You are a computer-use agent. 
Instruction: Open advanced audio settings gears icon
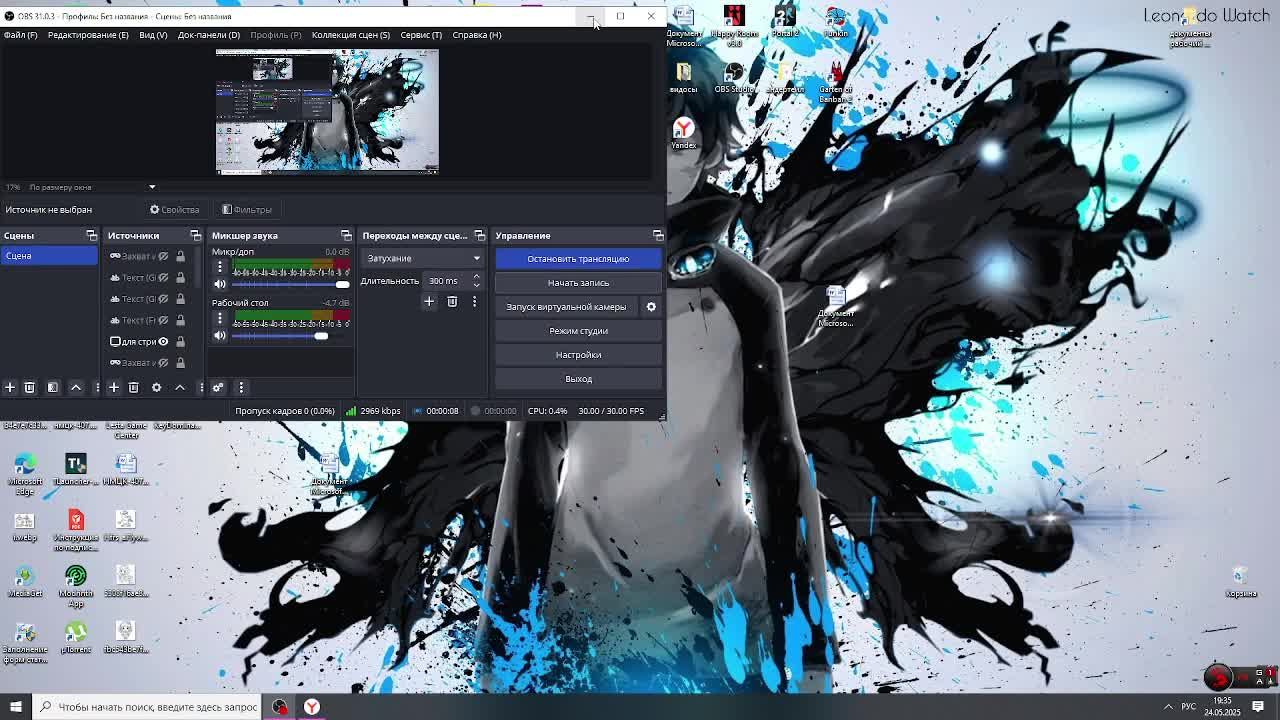tap(217, 387)
